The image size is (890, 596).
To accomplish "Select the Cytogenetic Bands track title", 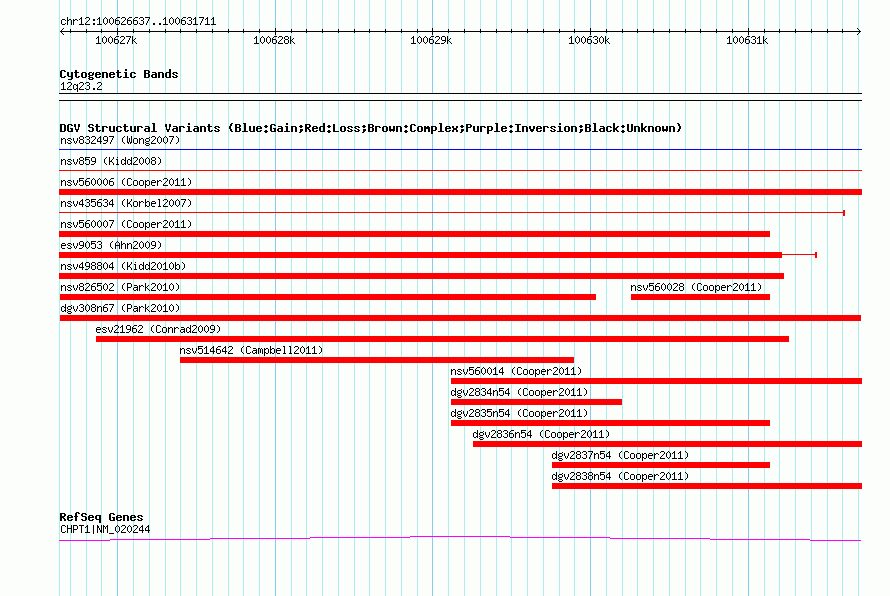I will click(119, 74).
